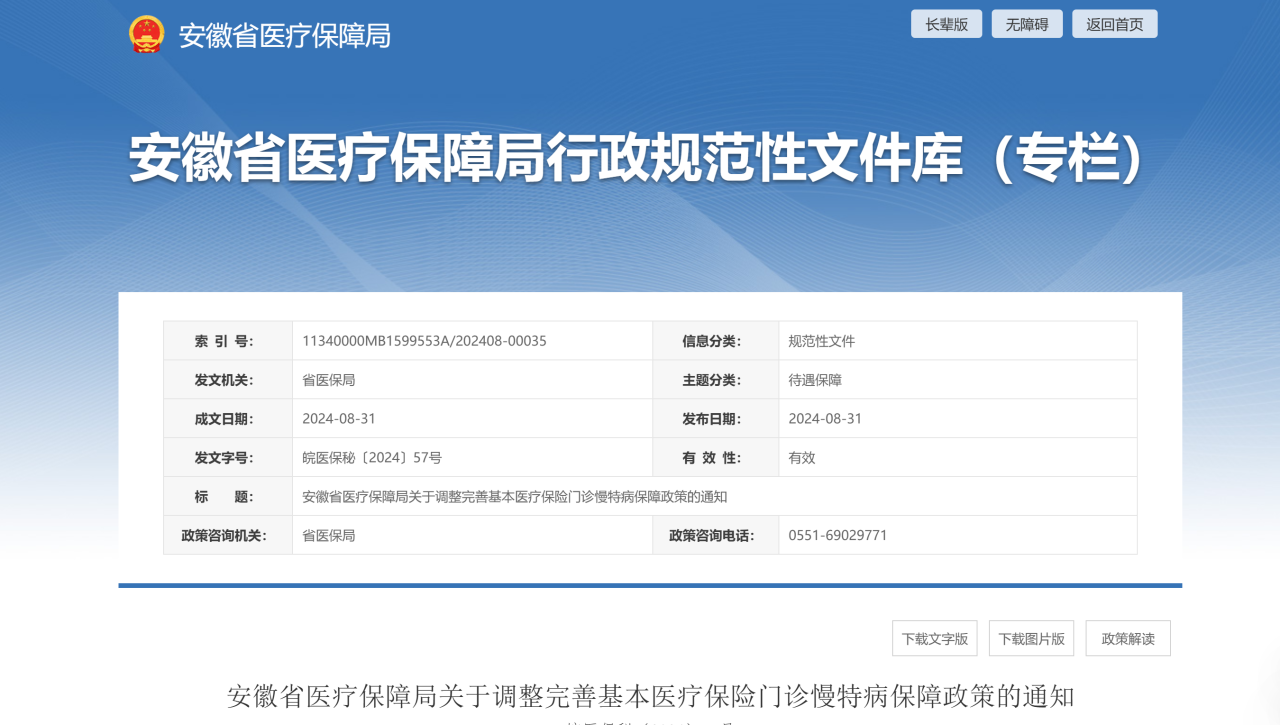This screenshot has width=1280, height=725.
Task: Click the 发文字号 label cell
Action: tap(228, 458)
